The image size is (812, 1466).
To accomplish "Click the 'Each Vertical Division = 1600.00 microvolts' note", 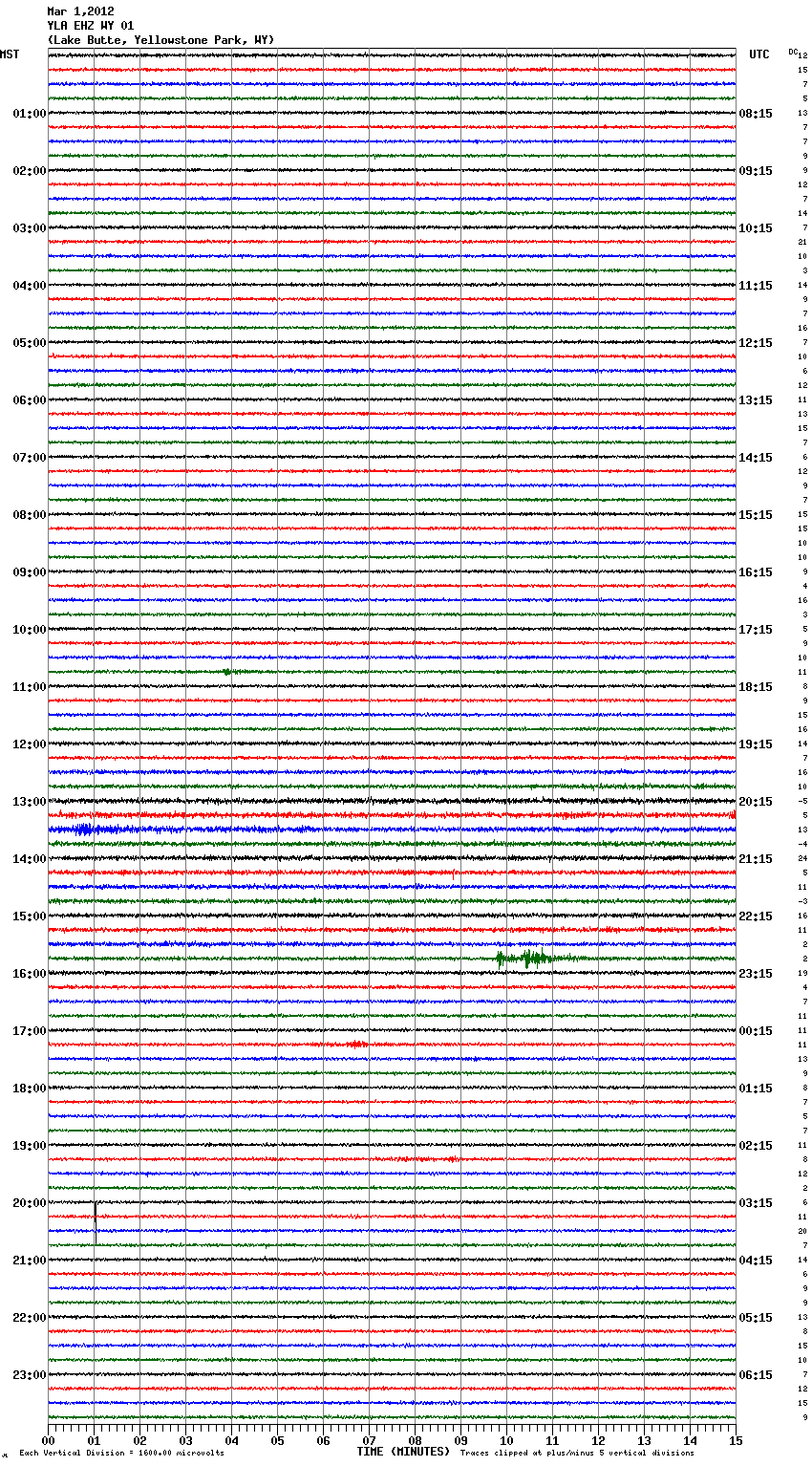I will click(x=121, y=1453).
